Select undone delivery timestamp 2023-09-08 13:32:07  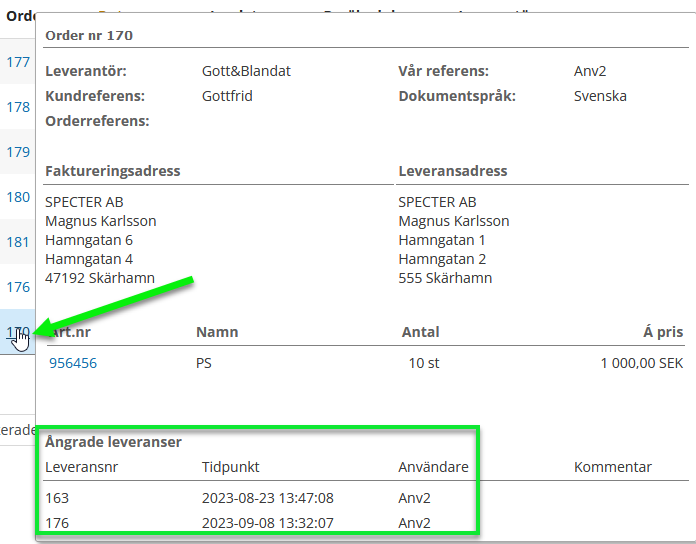click(x=267, y=522)
